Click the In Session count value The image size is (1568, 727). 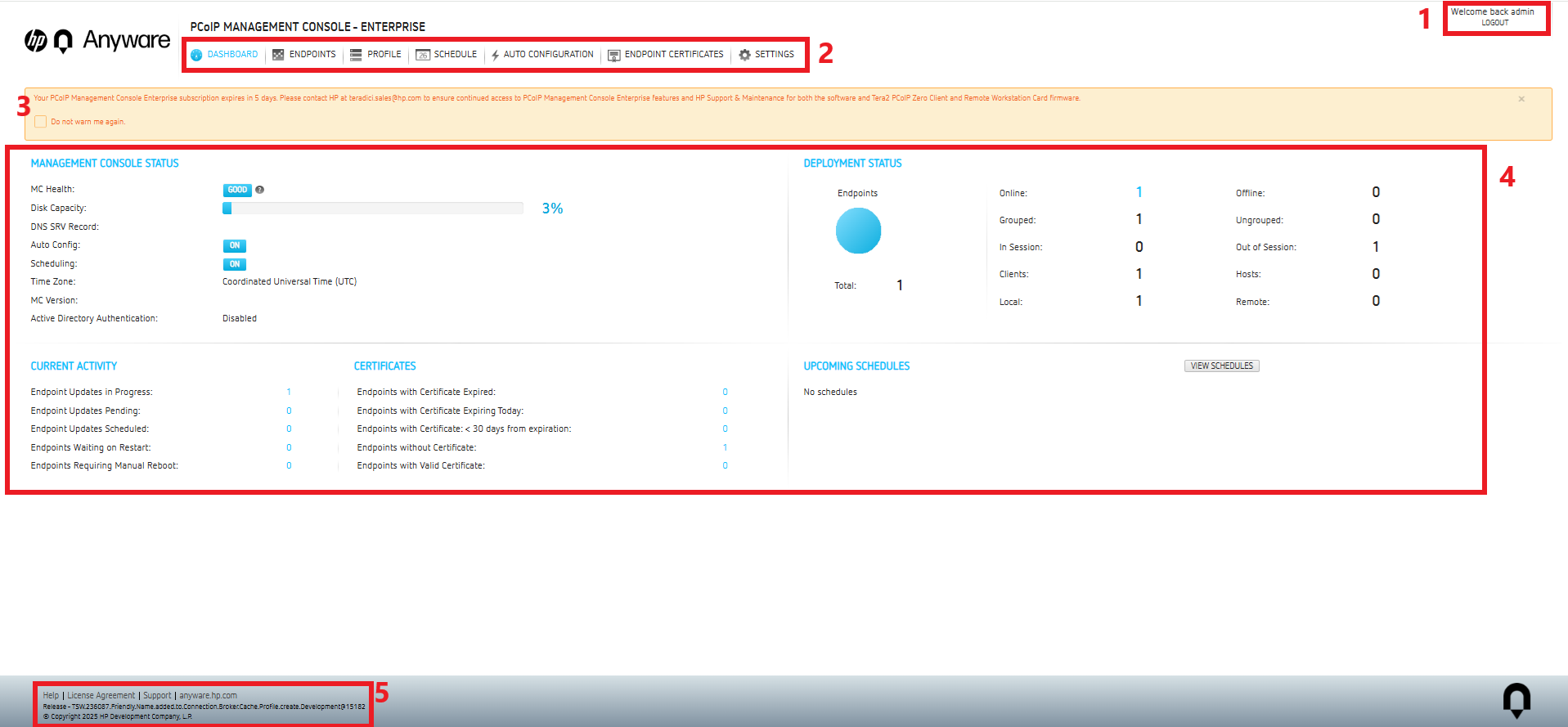pos(1139,247)
